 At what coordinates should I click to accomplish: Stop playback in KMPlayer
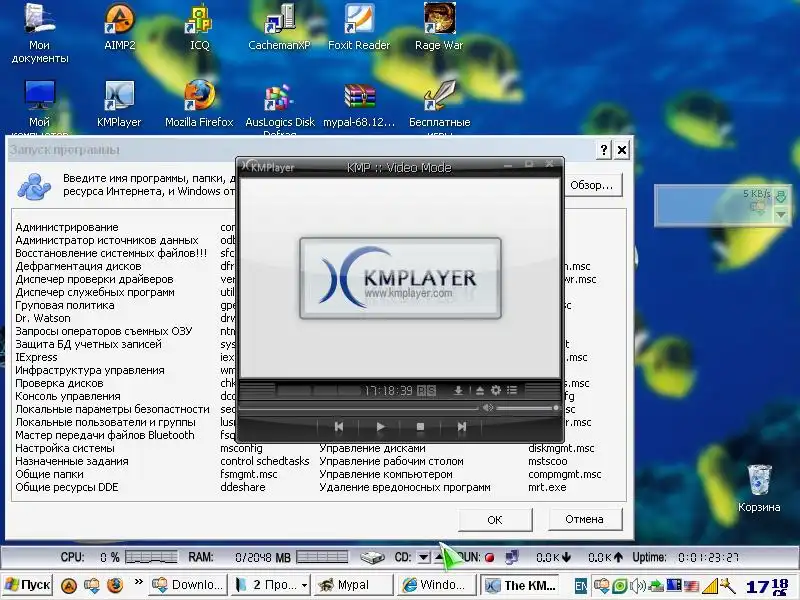(420, 427)
